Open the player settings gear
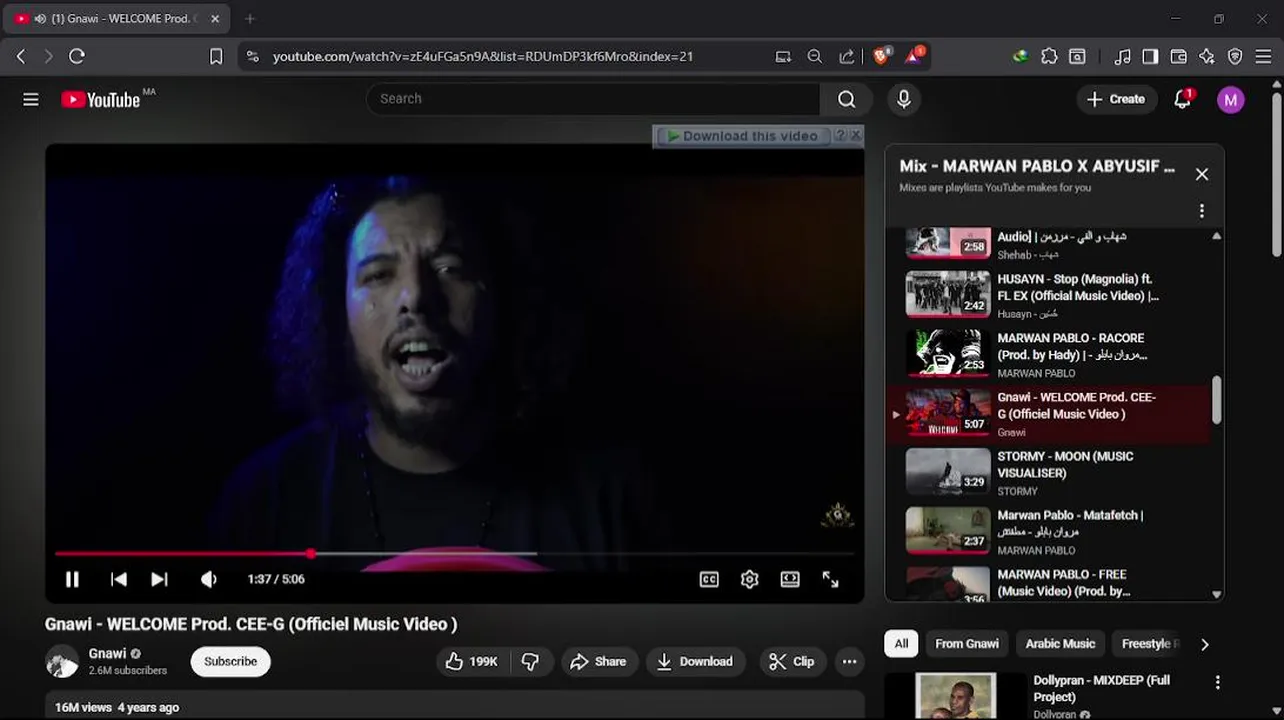 (749, 579)
